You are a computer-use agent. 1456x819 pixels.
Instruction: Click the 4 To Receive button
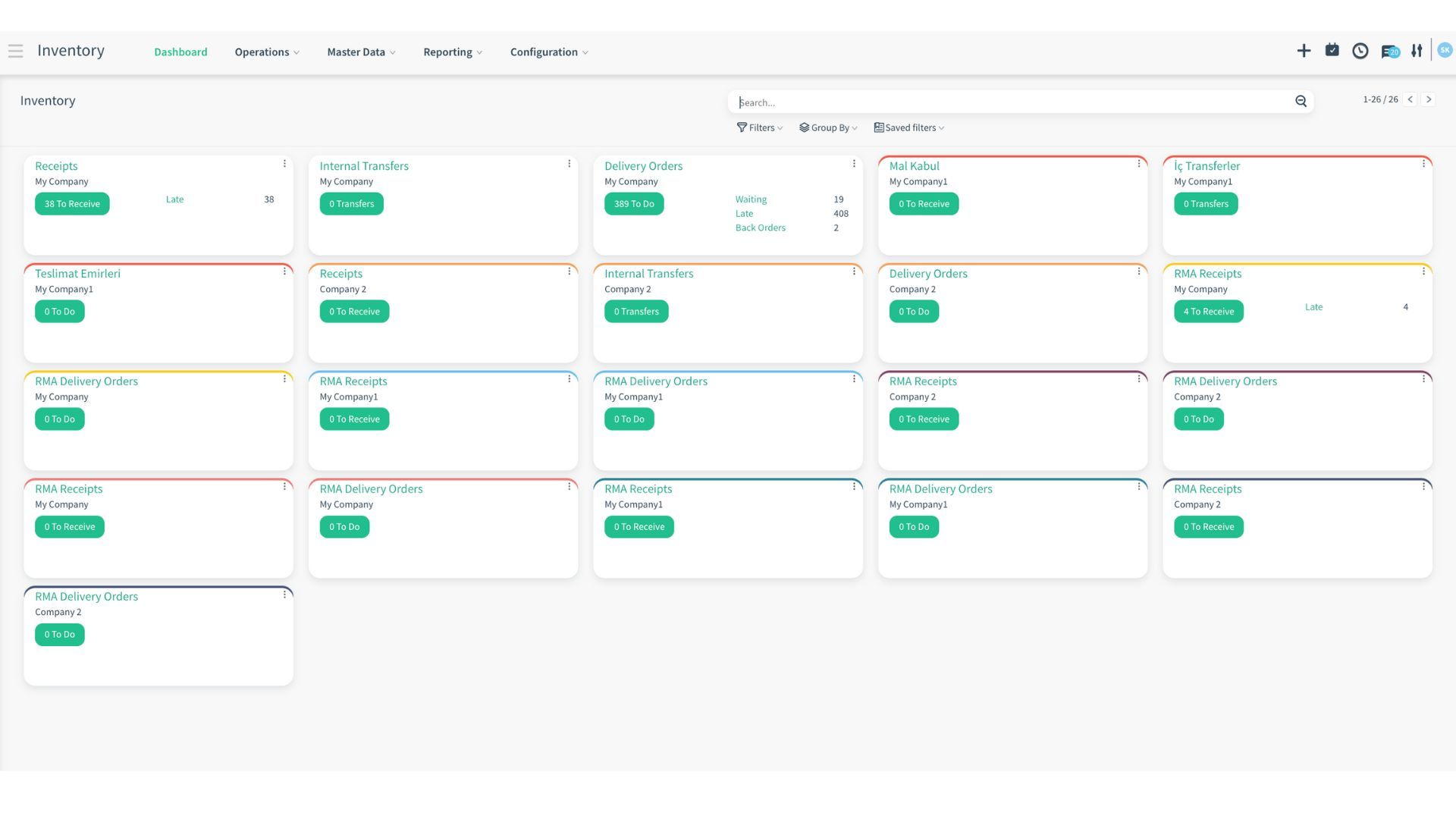coord(1209,312)
